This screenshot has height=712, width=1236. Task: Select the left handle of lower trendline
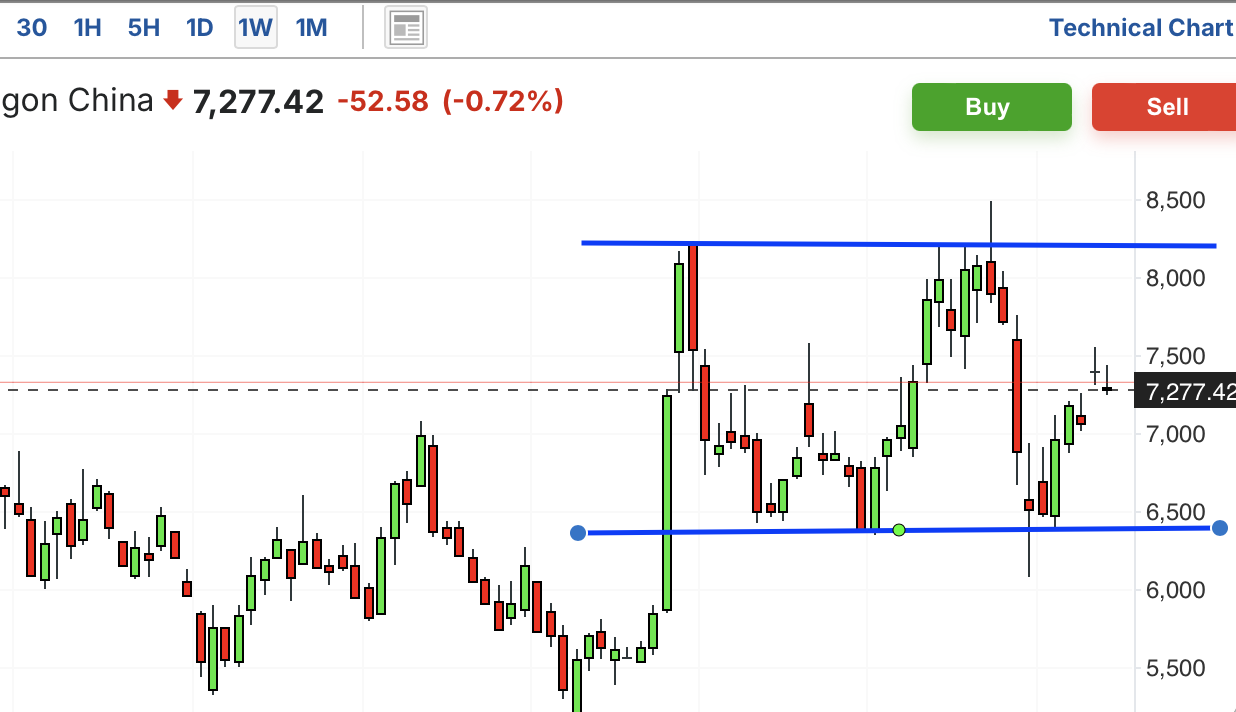click(577, 533)
